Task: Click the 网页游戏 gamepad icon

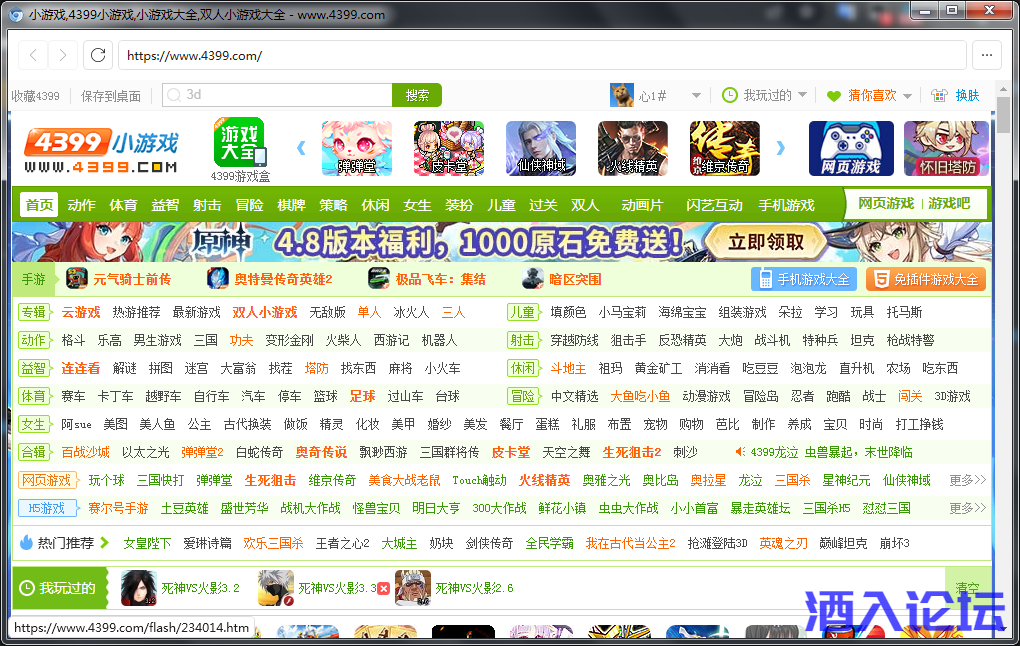Action: tap(851, 148)
